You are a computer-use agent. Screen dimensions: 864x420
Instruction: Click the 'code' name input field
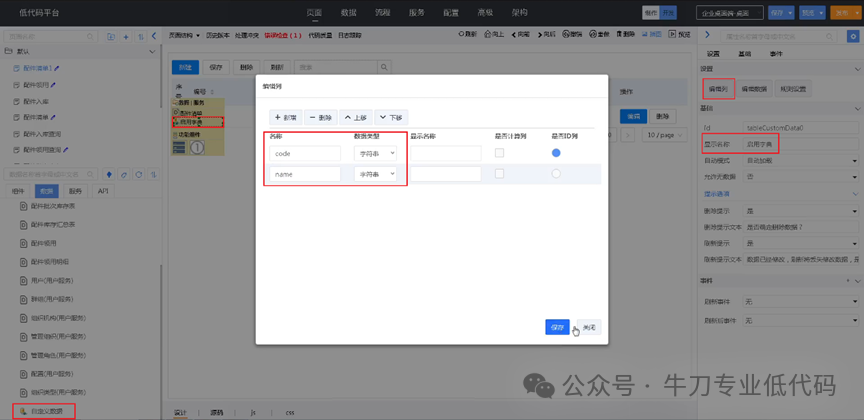pyautogui.click(x=305, y=154)
